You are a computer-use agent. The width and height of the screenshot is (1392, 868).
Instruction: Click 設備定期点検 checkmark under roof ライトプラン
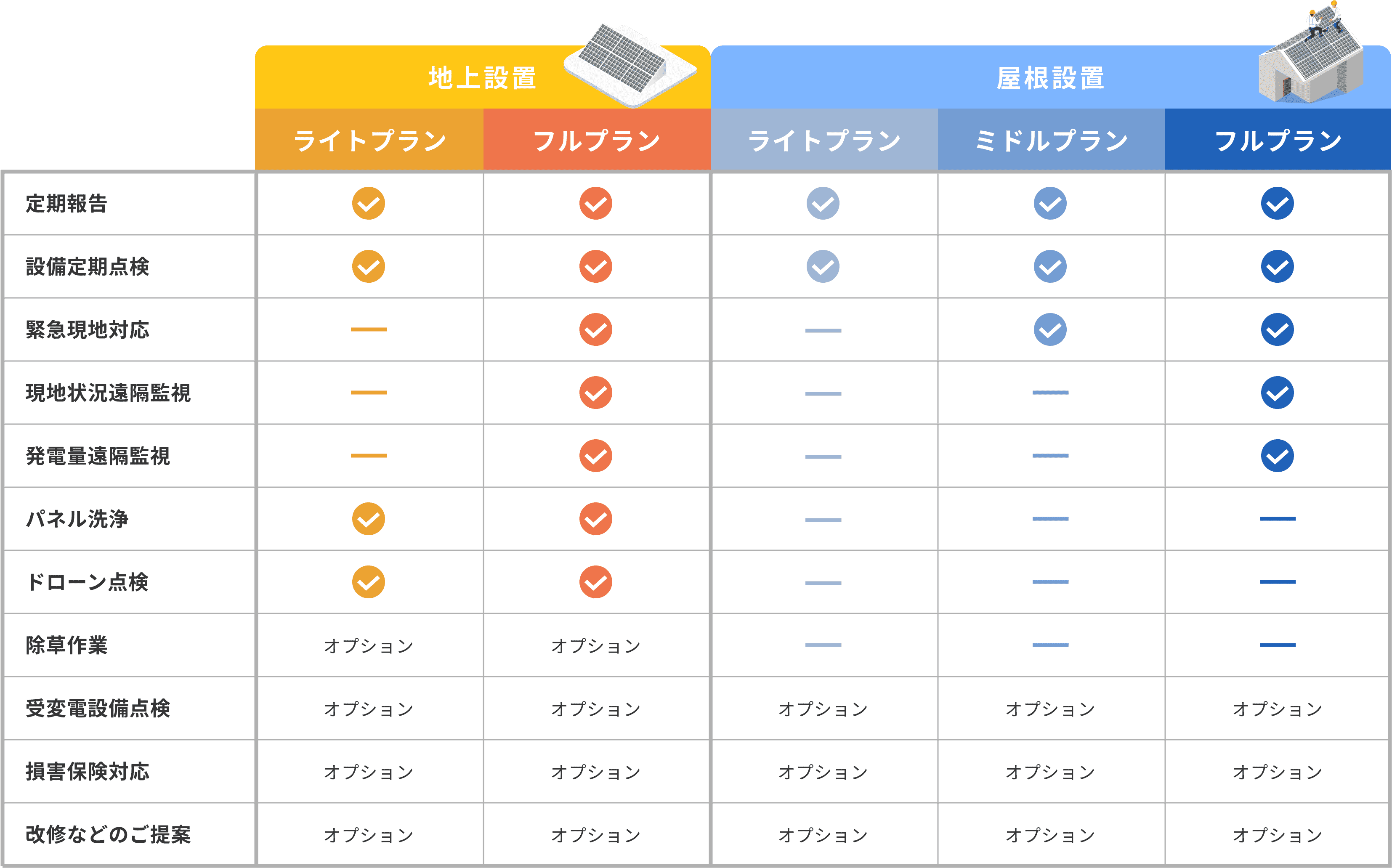(x=823, y=266)
